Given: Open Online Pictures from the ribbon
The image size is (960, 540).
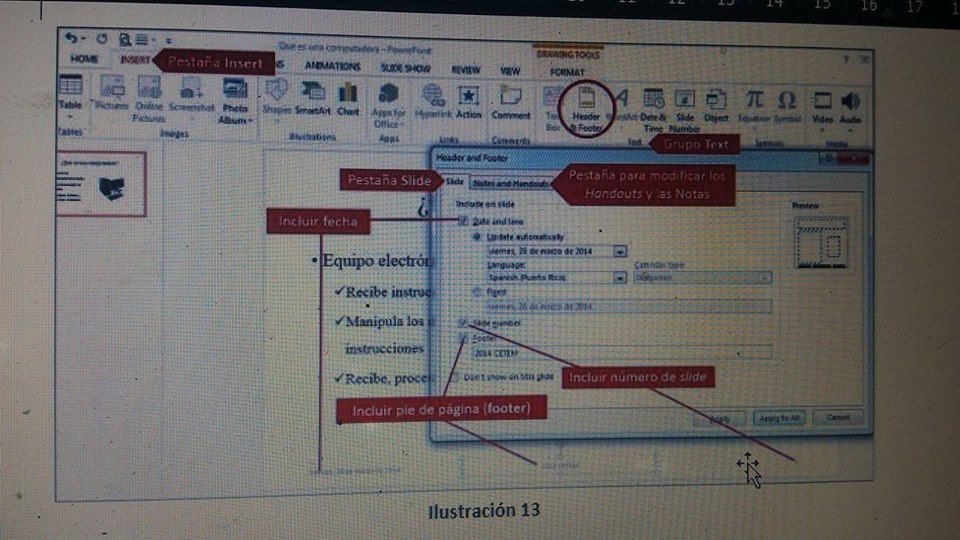Looking at the screenshot, I should pyautogui.click(x=149, y=98).
